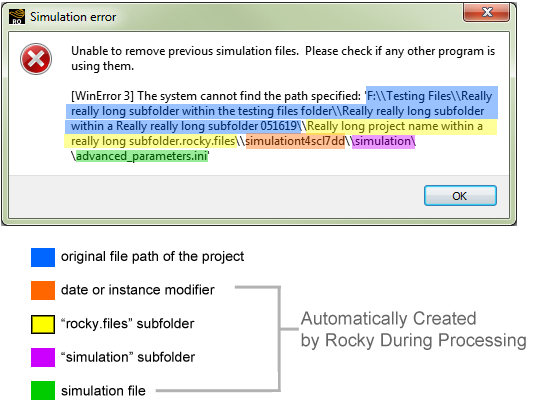536x420 pixels.
Task: Click the green legend swatch
Action: [43, 391]
